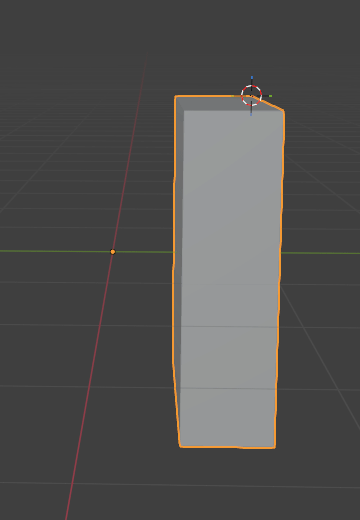Click the dark left side face of box
Viewport: 360px width, 520px height.
[x=178, y=267]
